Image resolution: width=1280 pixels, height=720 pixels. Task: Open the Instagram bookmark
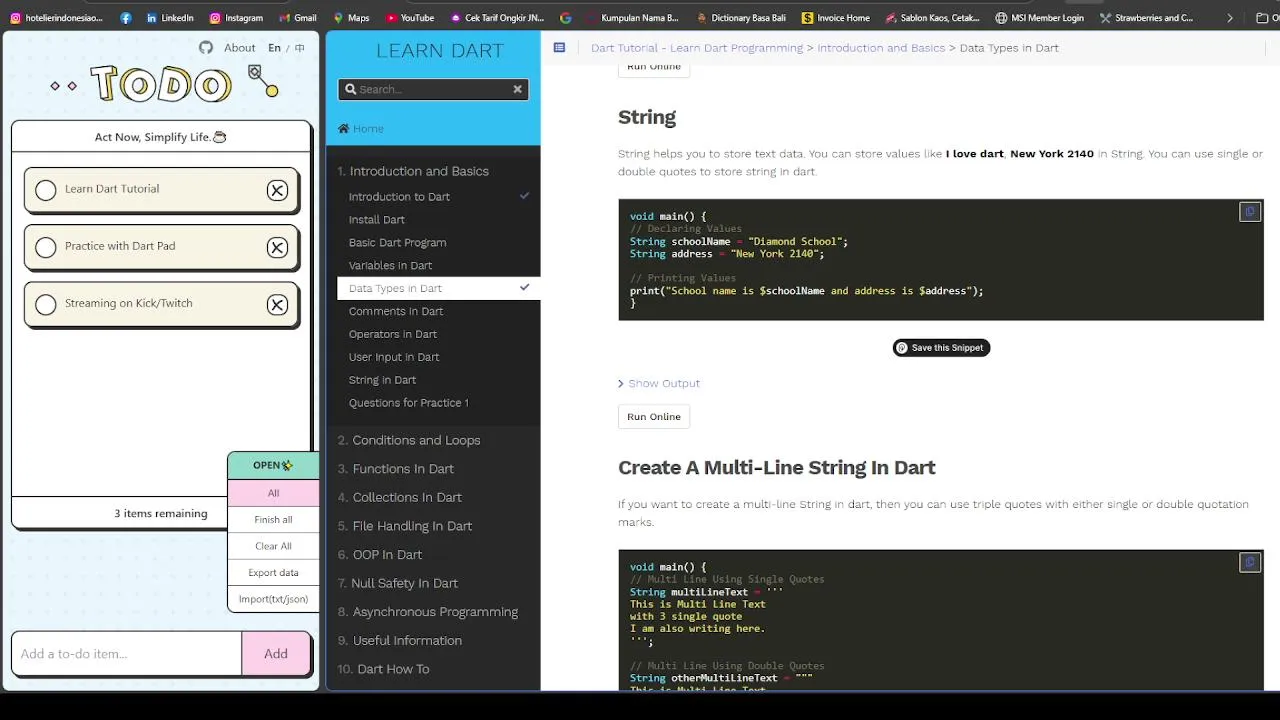pos(236,18)
